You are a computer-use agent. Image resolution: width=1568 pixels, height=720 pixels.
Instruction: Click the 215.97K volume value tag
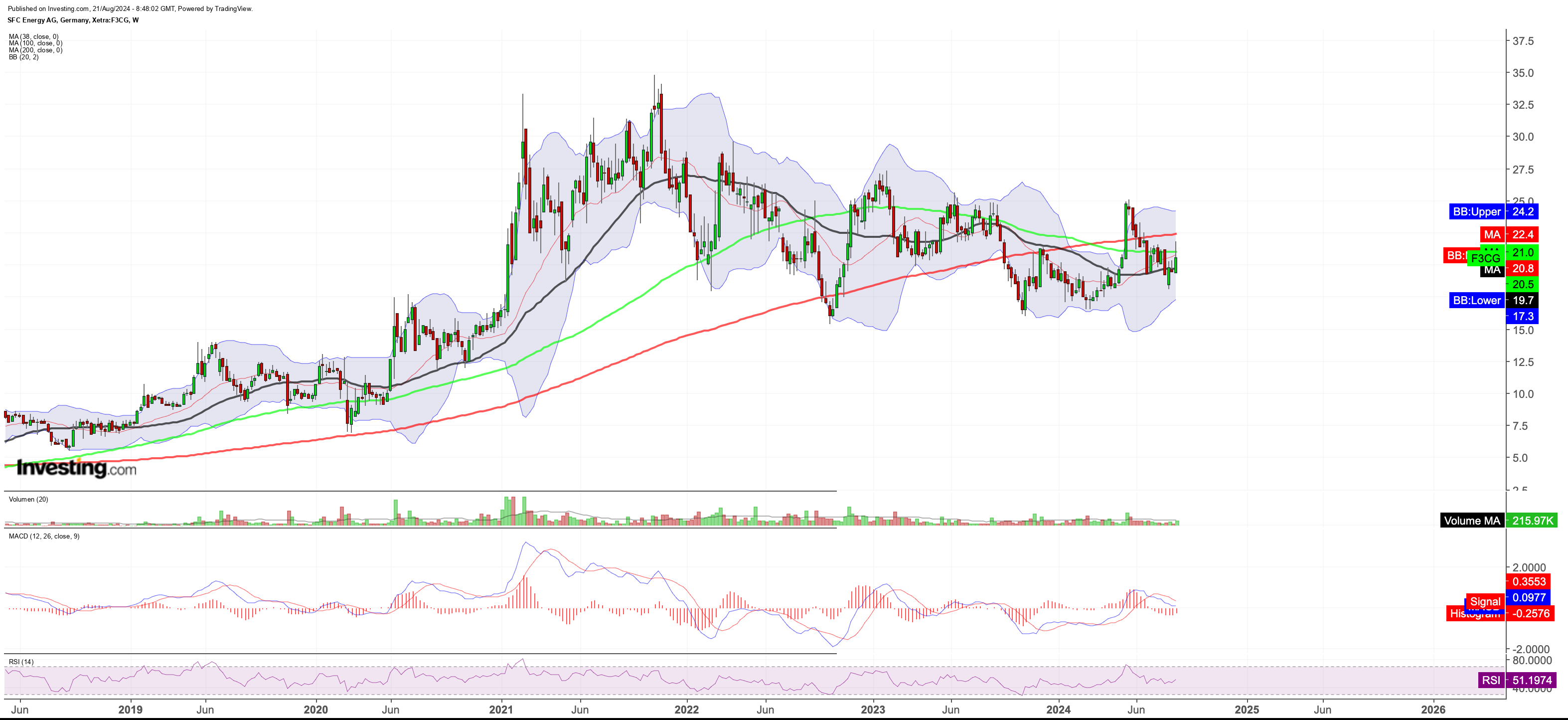[1532, 520]
